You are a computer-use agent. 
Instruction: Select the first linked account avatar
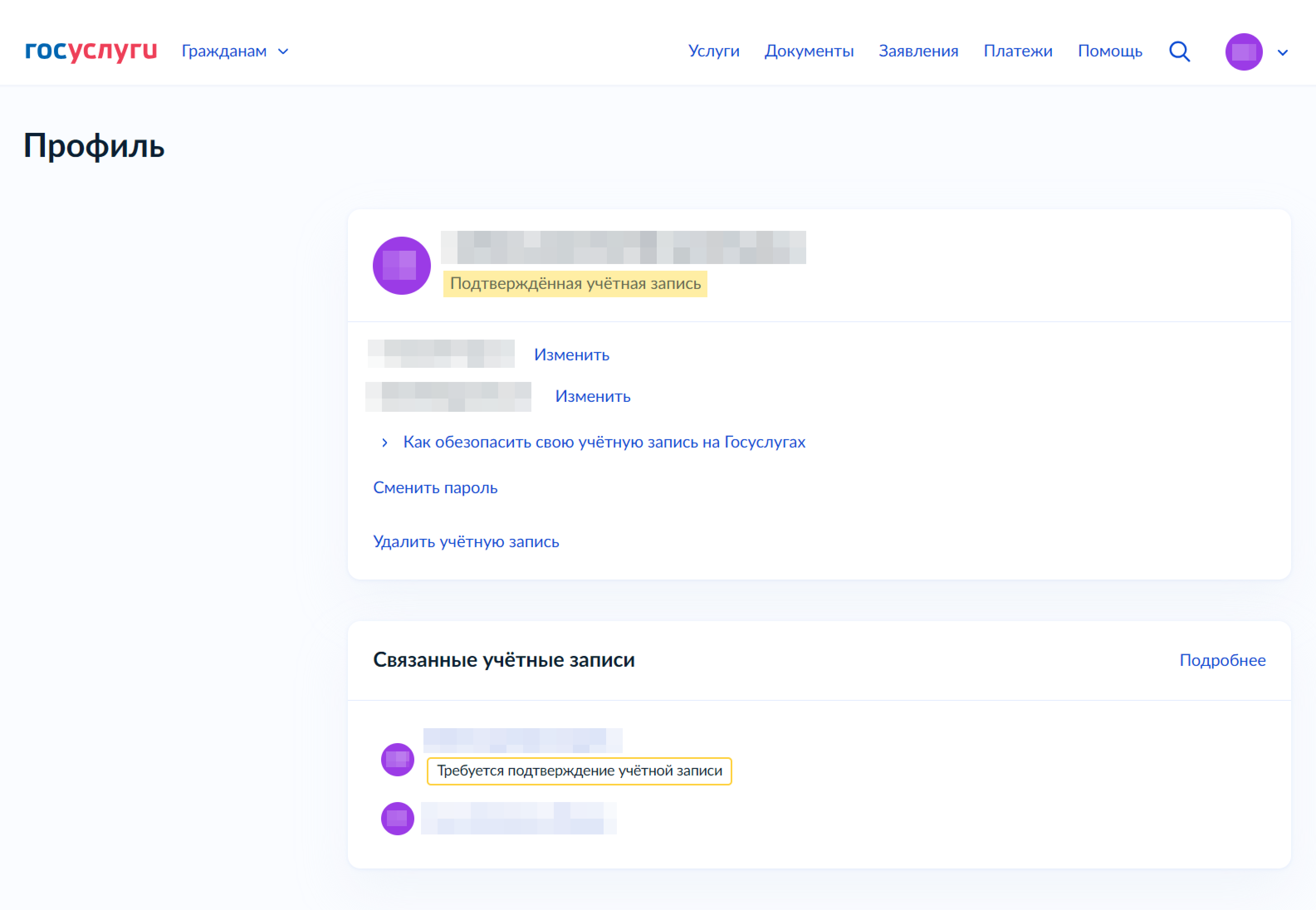tap(397, 759)
